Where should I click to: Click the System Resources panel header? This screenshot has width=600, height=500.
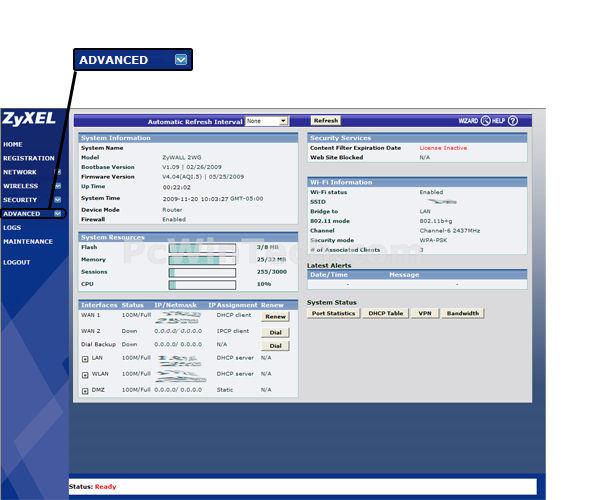coord(188,238)
